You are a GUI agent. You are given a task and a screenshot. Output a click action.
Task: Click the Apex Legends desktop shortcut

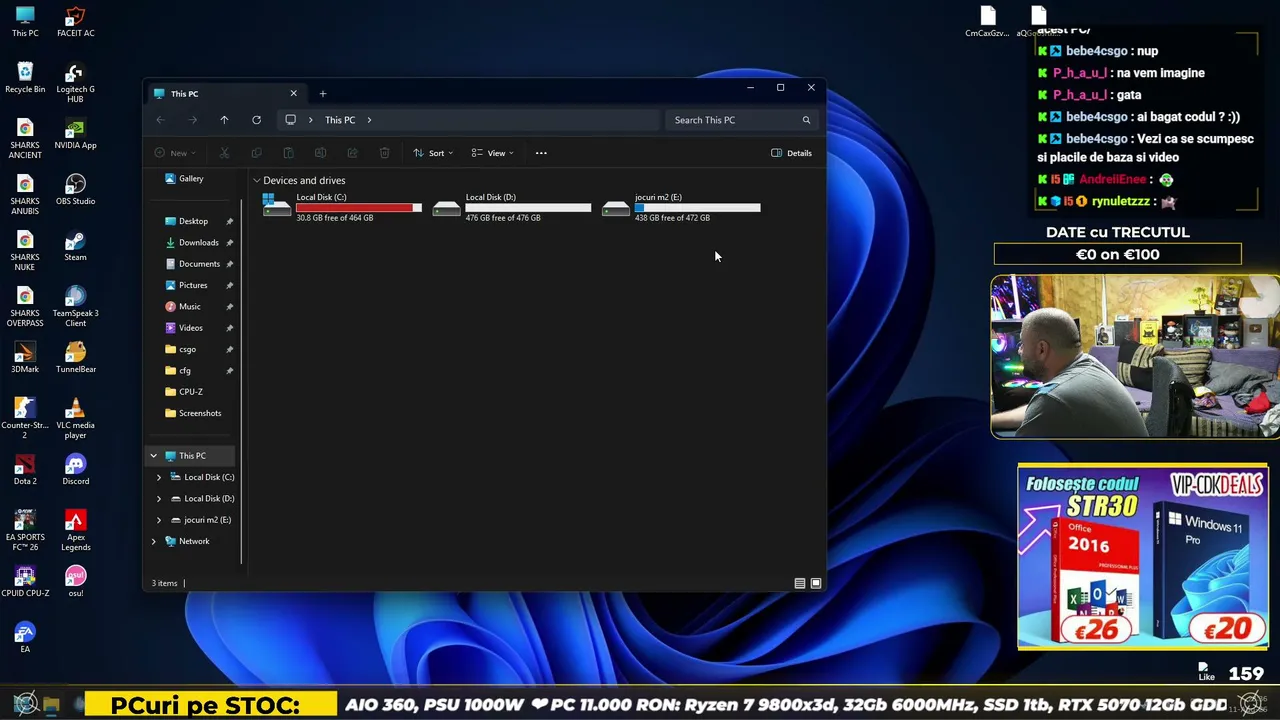[x=75, y=531]
